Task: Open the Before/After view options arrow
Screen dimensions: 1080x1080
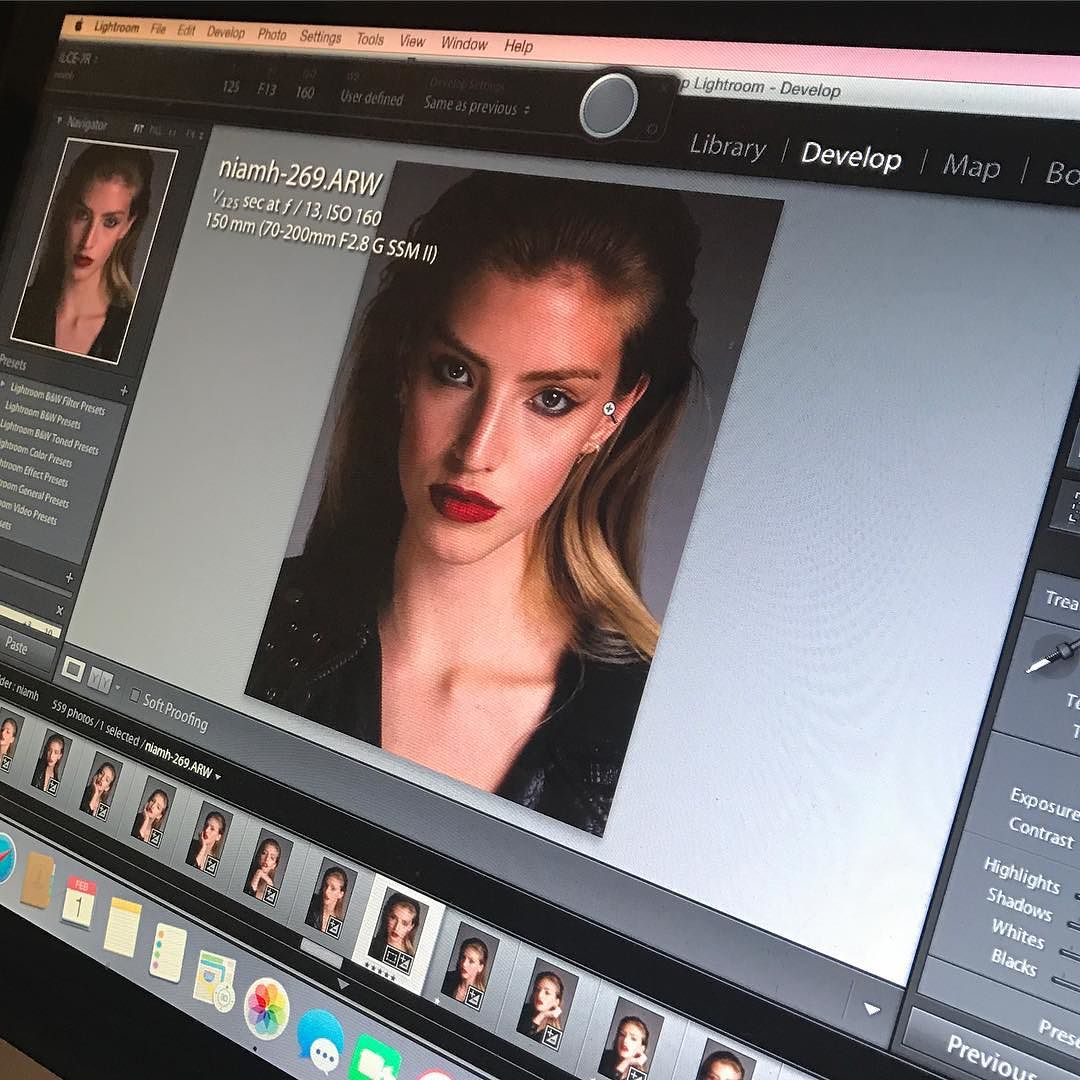Action: coord(118,687)
